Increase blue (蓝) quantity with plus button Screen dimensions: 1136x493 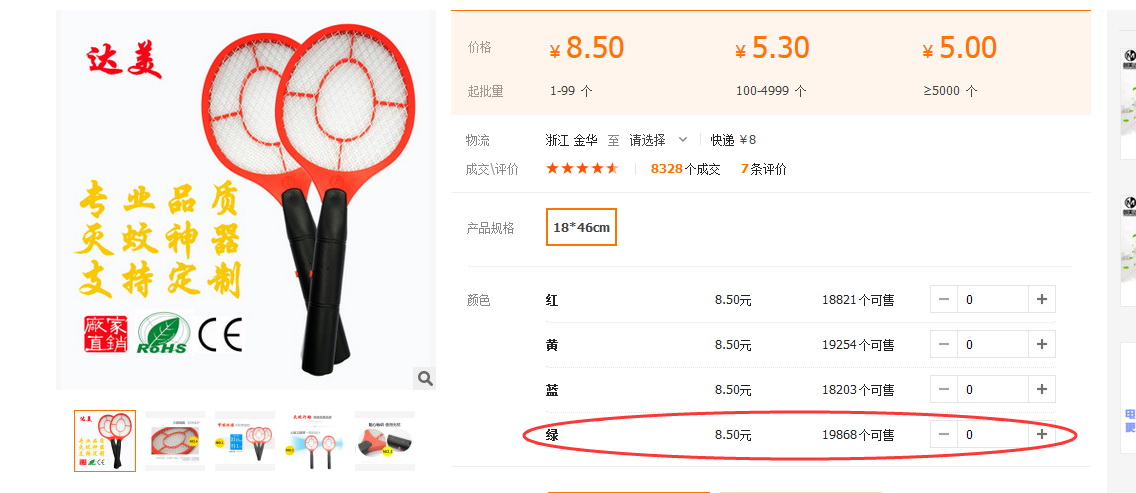(x=1042, y=389)
